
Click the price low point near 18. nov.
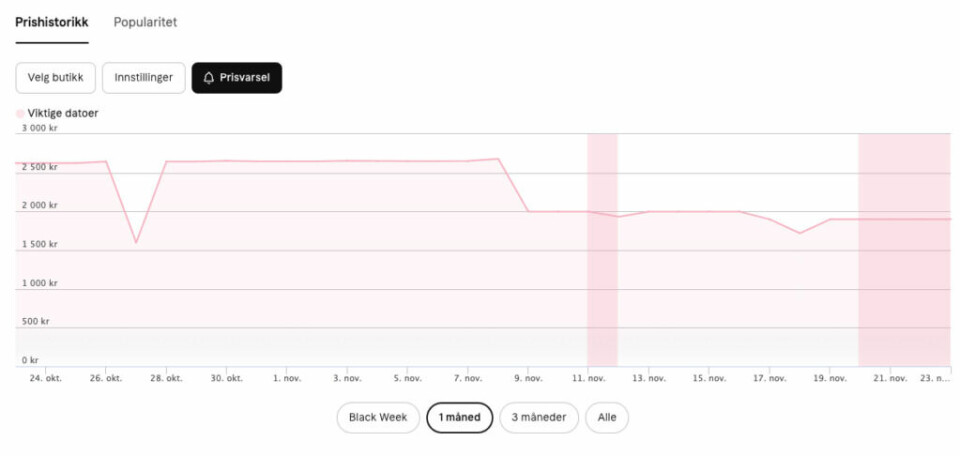pyautogui.click(x=800, y=233)
